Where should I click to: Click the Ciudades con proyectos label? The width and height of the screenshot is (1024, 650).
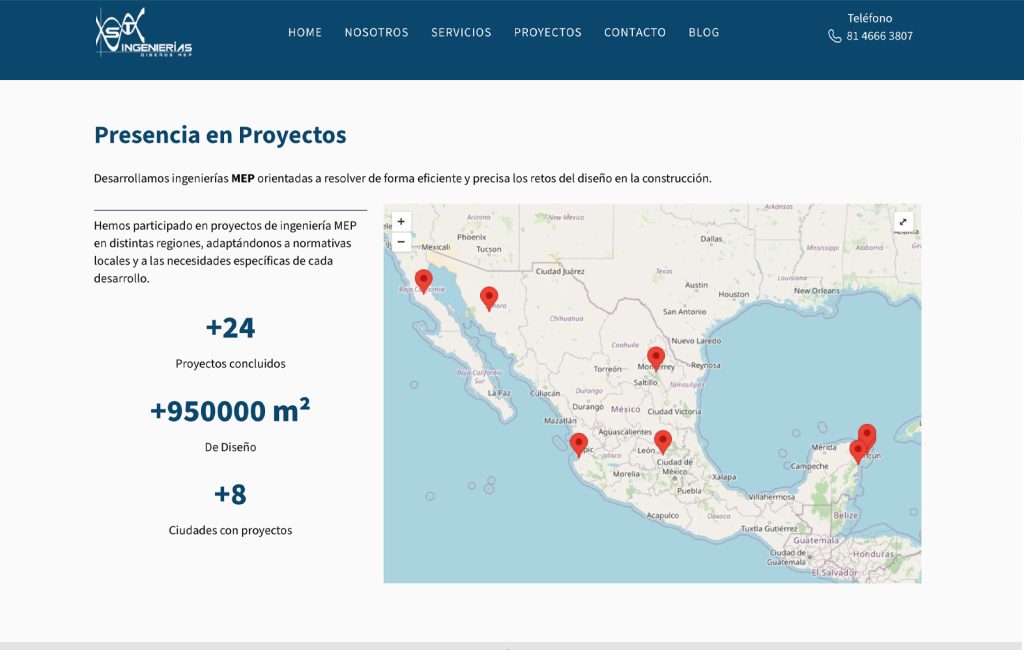click(x=231, y=530)
